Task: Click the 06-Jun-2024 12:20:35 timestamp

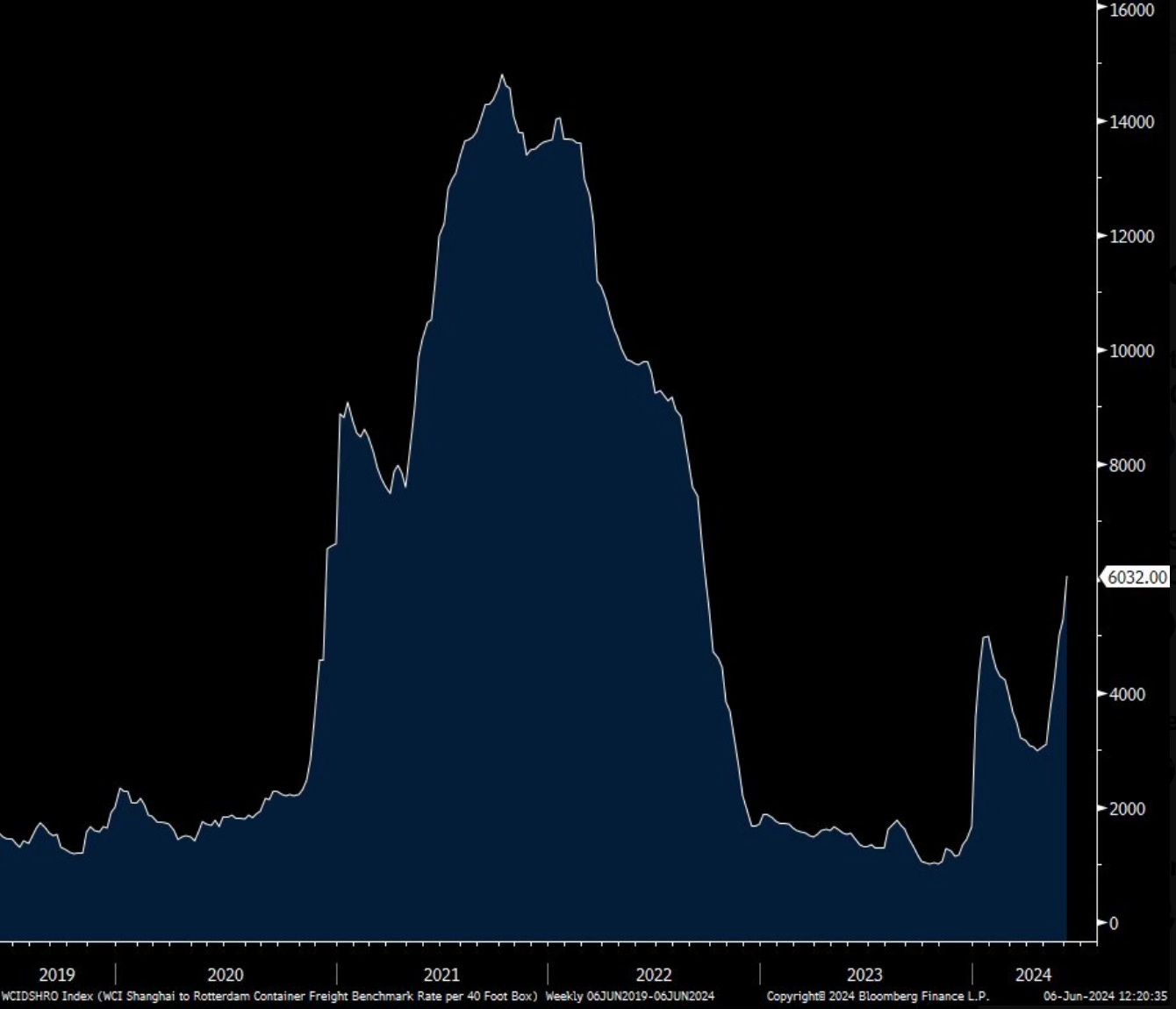Action: click(1105, 997)
